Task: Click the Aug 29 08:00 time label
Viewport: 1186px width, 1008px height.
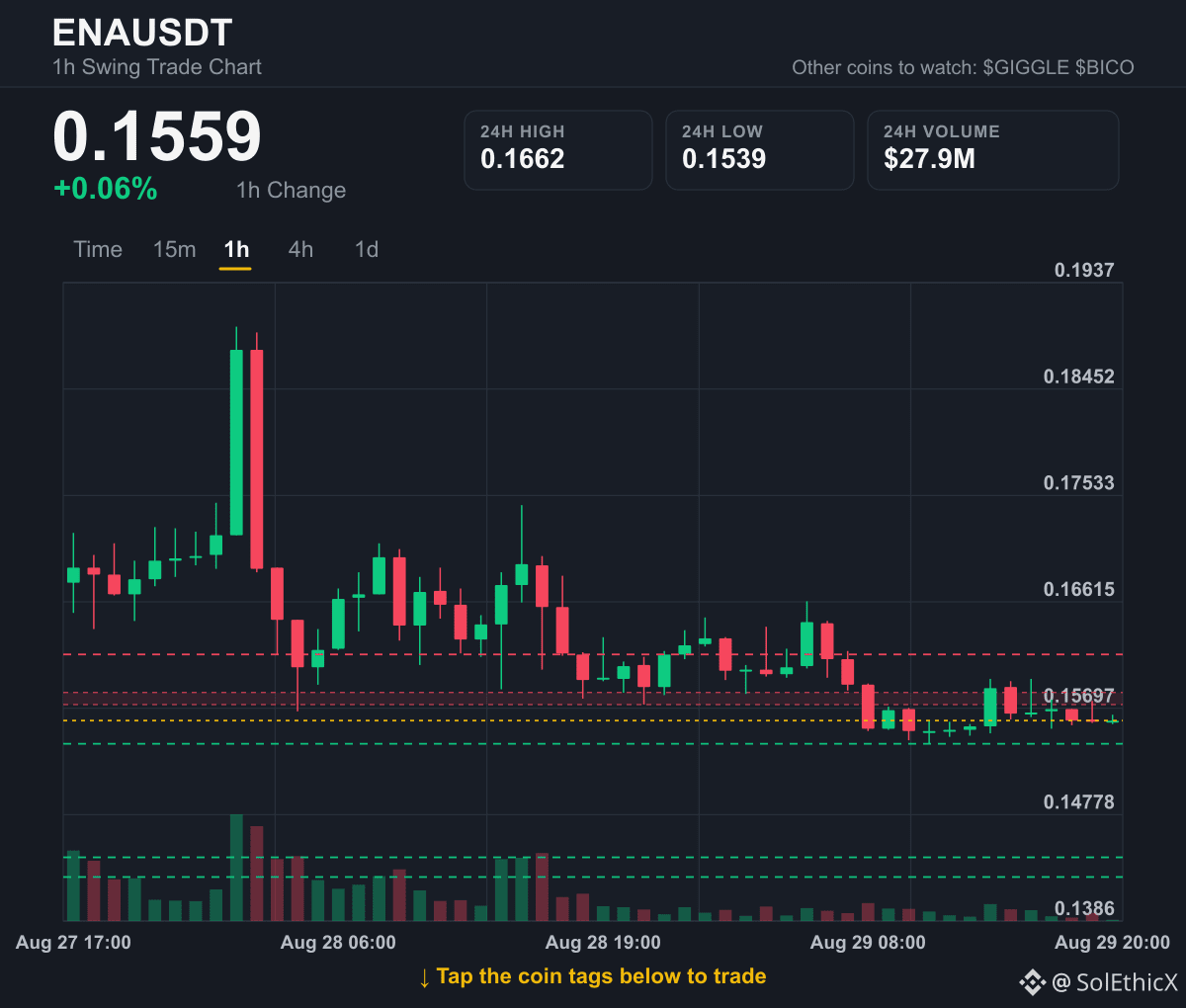Action: [x=868, y=943]
